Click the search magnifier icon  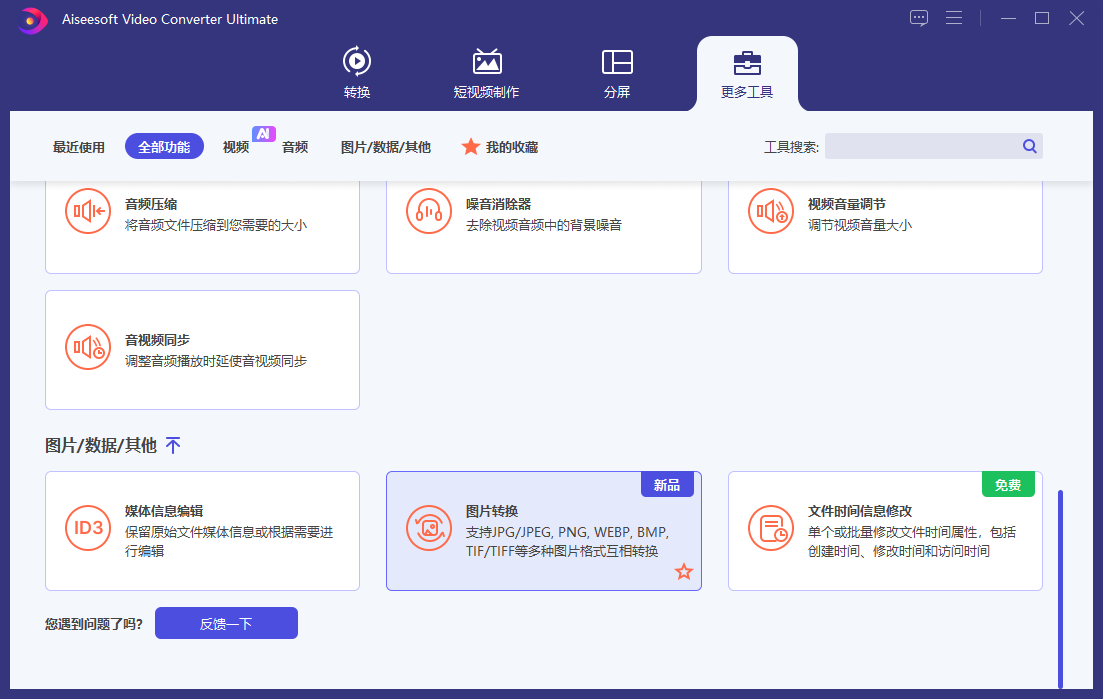click(x=1029, y=146)
